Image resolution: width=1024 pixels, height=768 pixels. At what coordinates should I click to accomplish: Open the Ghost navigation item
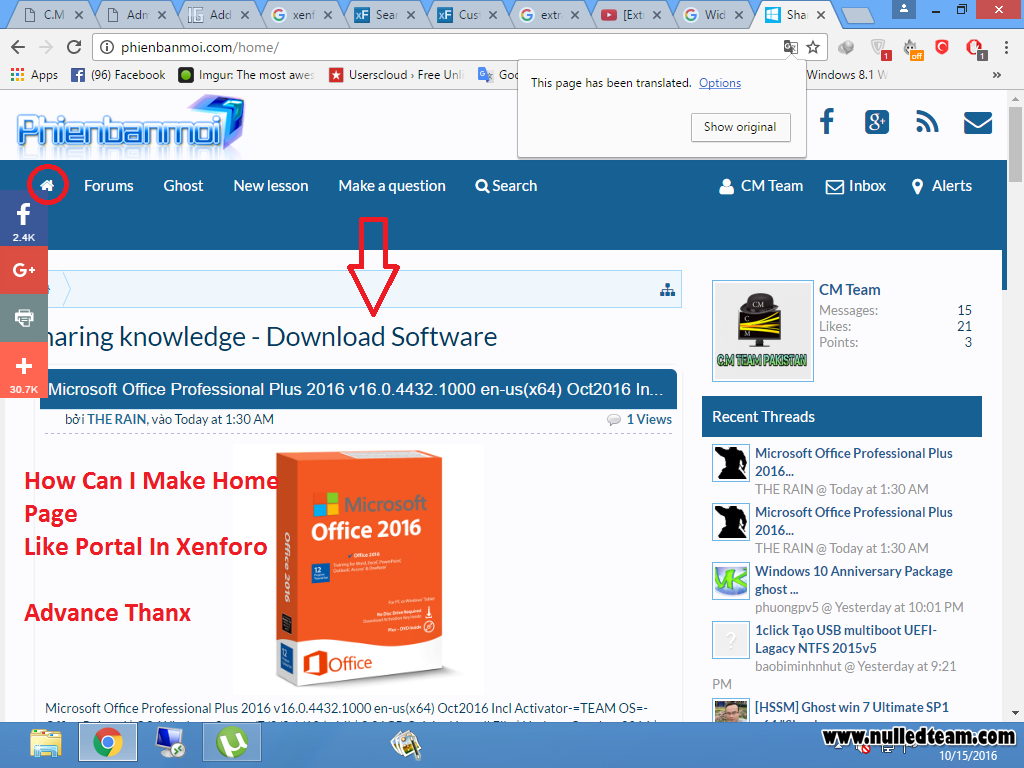pyautogui.click(x=183, y=186)
